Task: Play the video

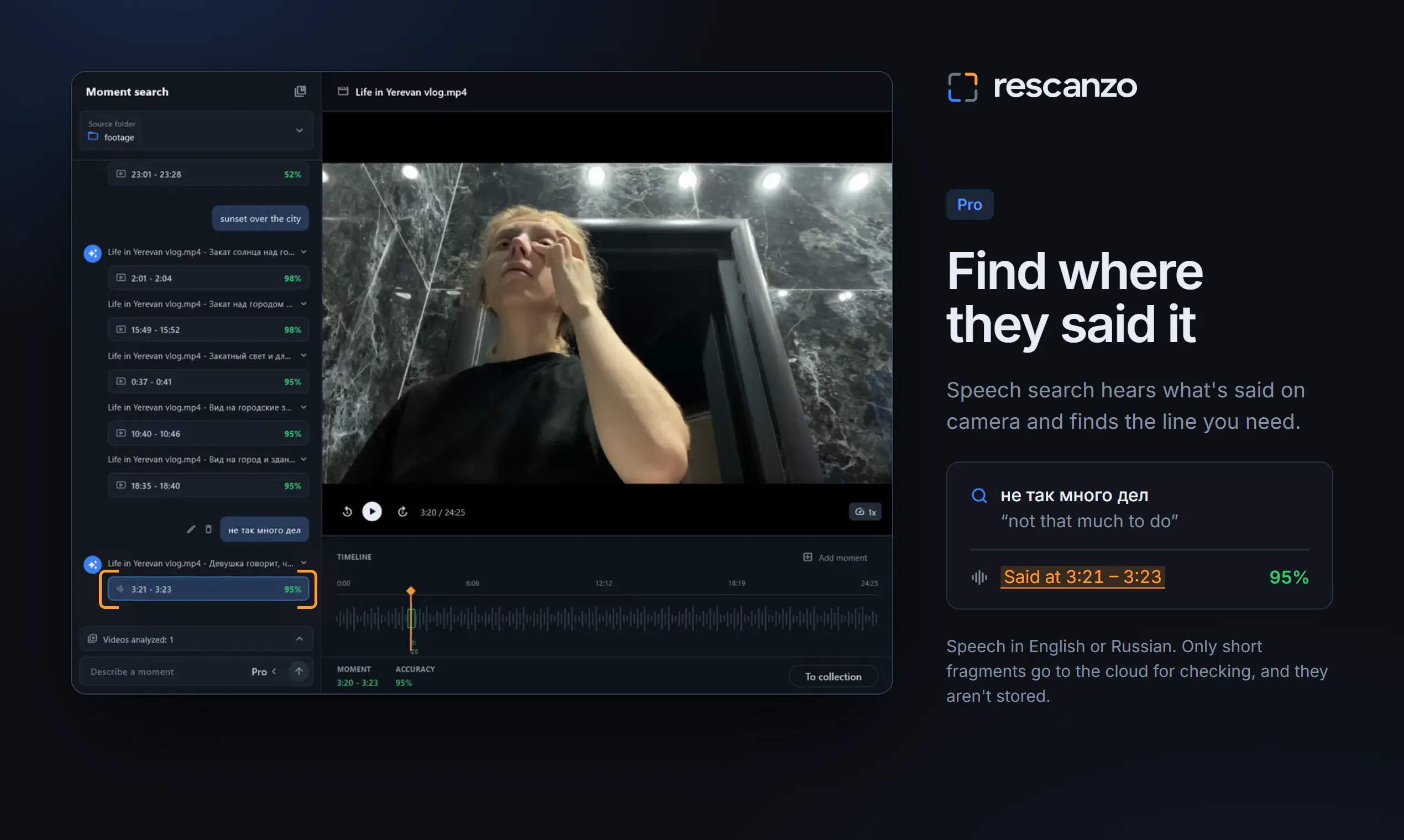Action: point(372,512)
